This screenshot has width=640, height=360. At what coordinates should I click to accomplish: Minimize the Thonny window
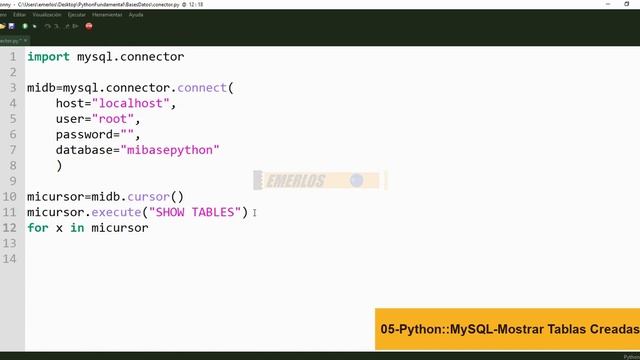tap(608, 4)
